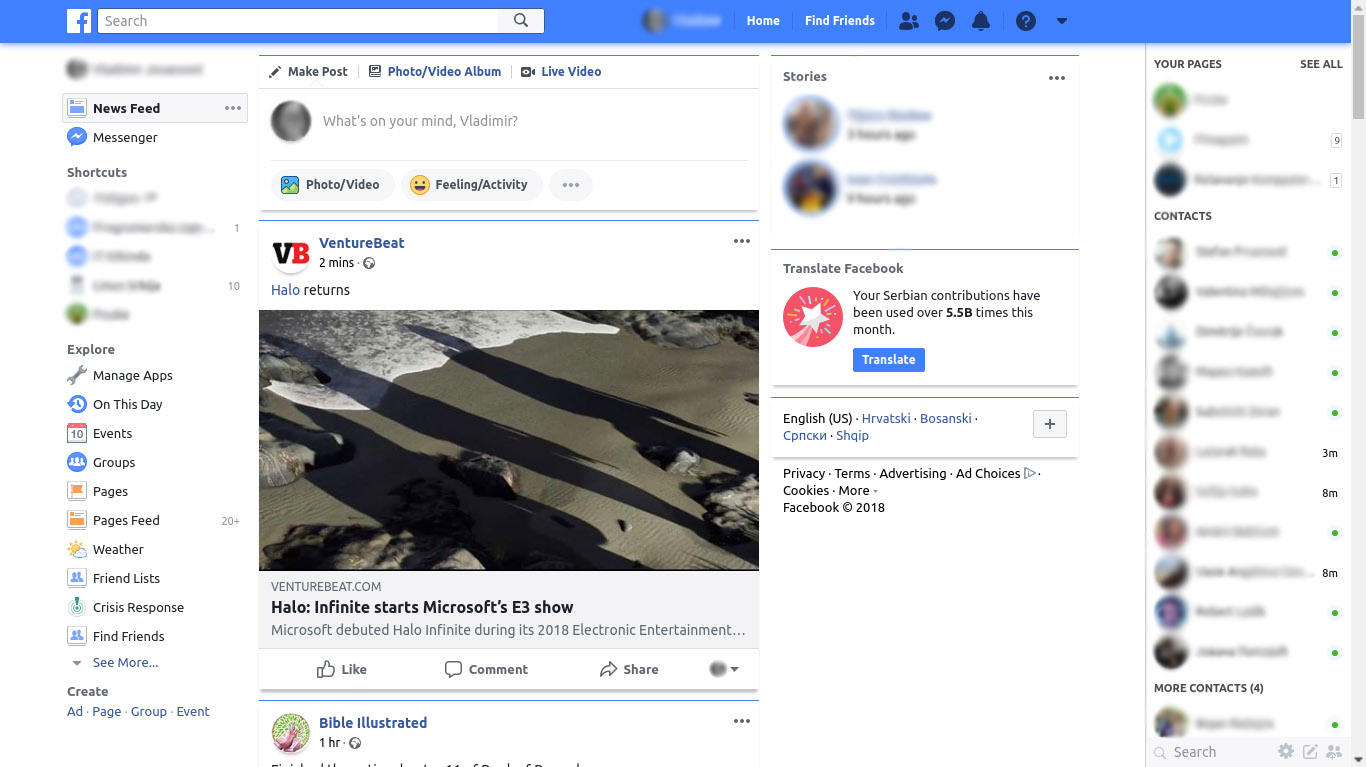The width and height of the screenshot is (1366, 767).
Task: Click SEE ALL in Your Pages
Action: click(x=1321, y=64)
